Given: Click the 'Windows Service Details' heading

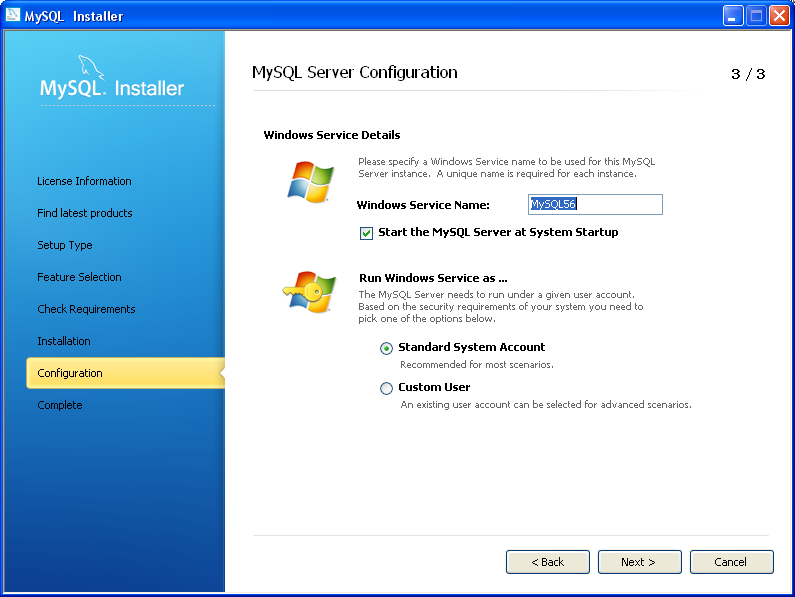Looking at the screenshot, I should coord(332,135).
